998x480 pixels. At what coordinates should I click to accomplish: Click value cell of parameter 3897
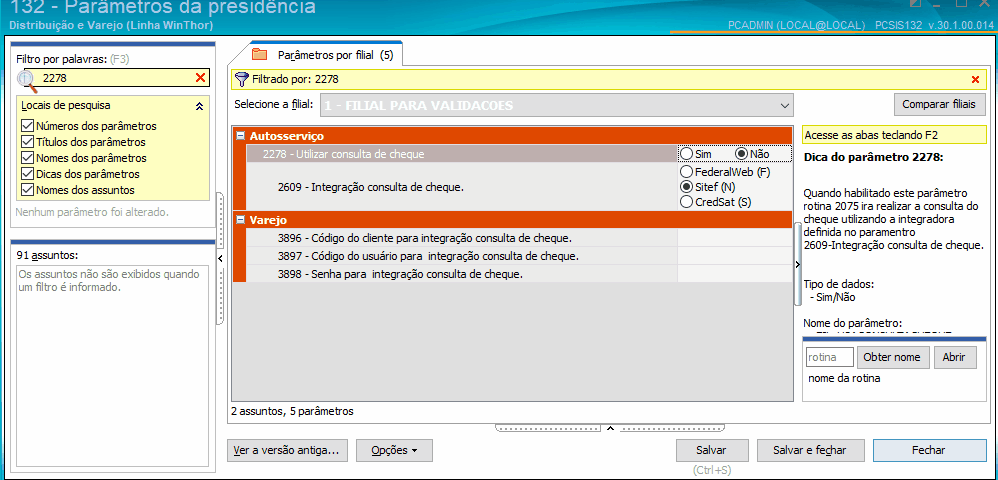pyautogui.click(x=734, y=256)
